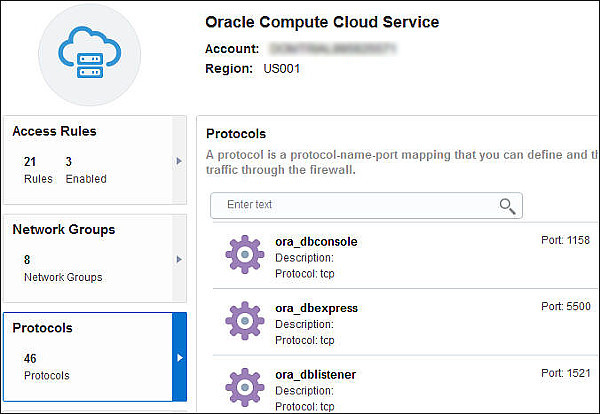Viewport: 600px width, 414px height.
Task: Click Description label under ora_dbconsole
Action: pyautogui.click(x=304, y=258)
